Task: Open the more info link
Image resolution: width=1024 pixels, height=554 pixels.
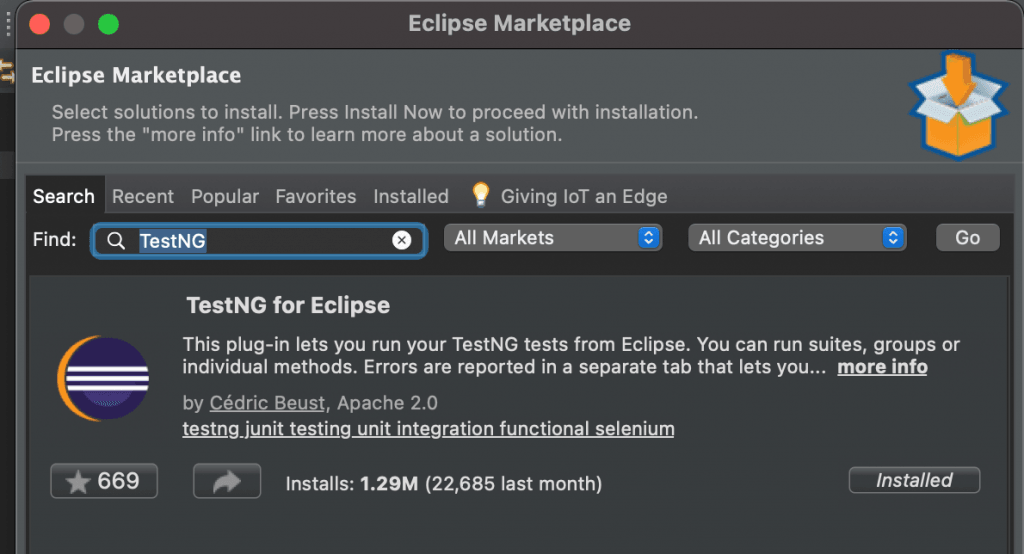Action: point(882,367)
